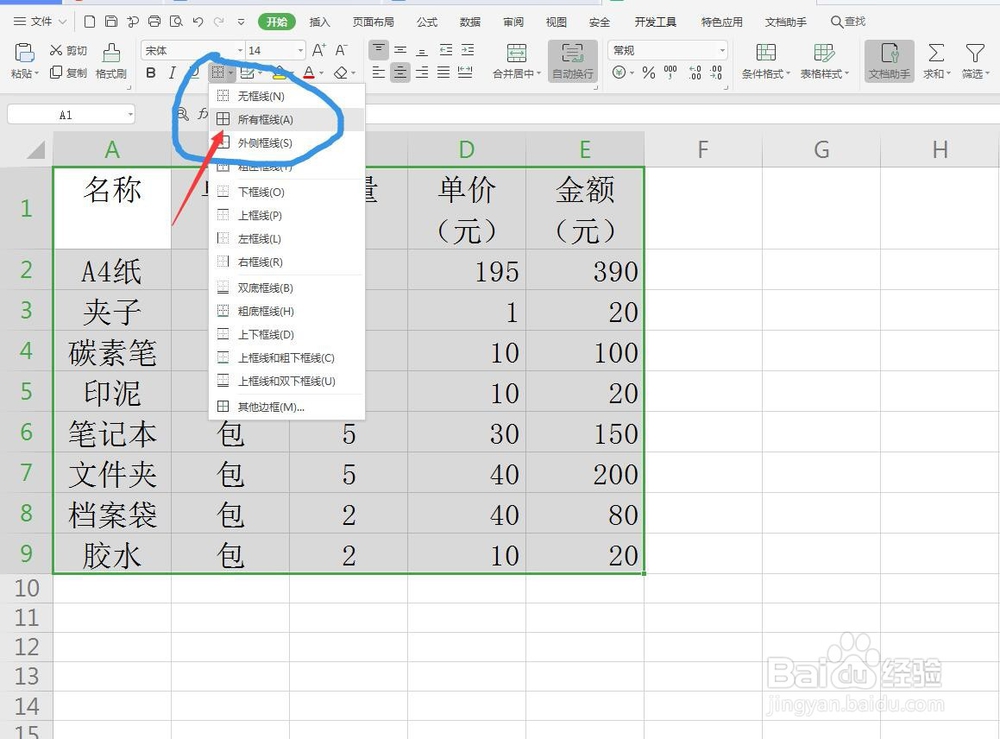
Task: Select the Format Painter (格式刷) tool
Action: pos(109,62)
